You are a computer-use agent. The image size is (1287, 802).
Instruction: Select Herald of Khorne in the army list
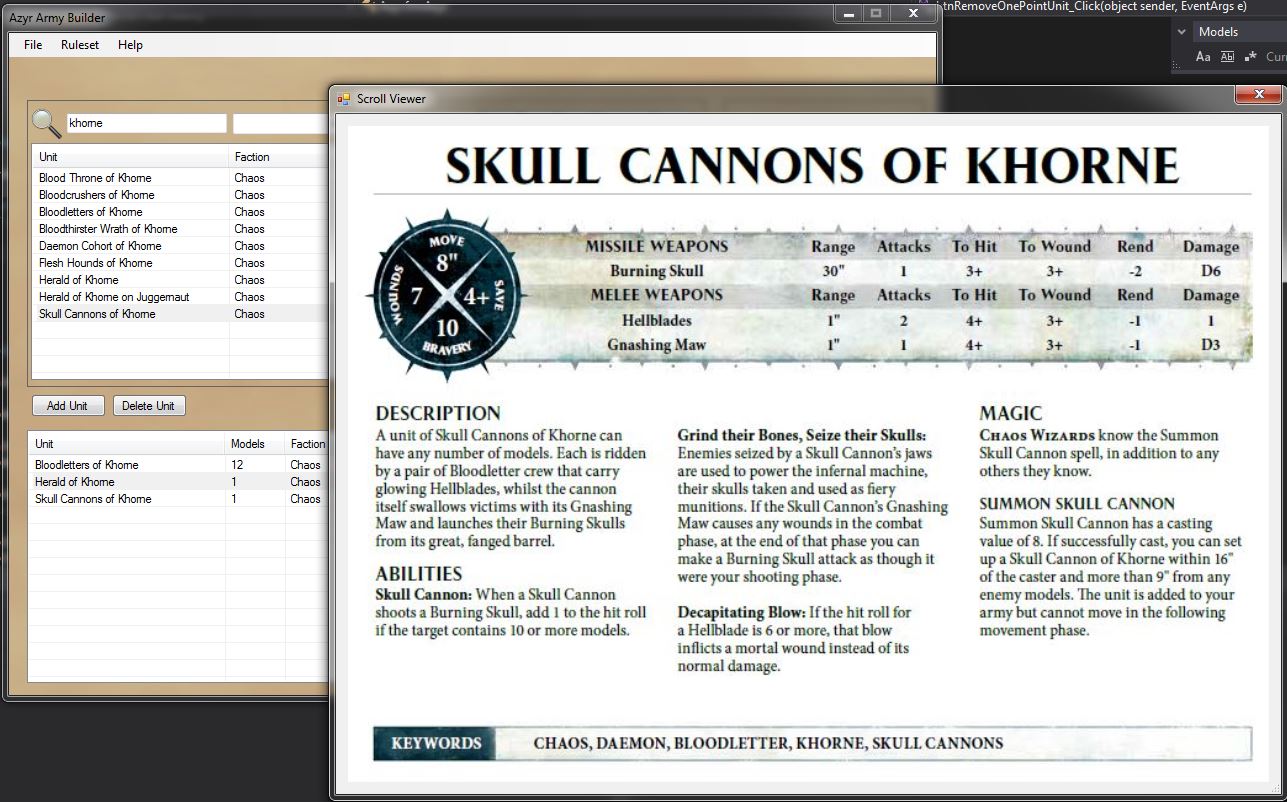pos(179,482)
